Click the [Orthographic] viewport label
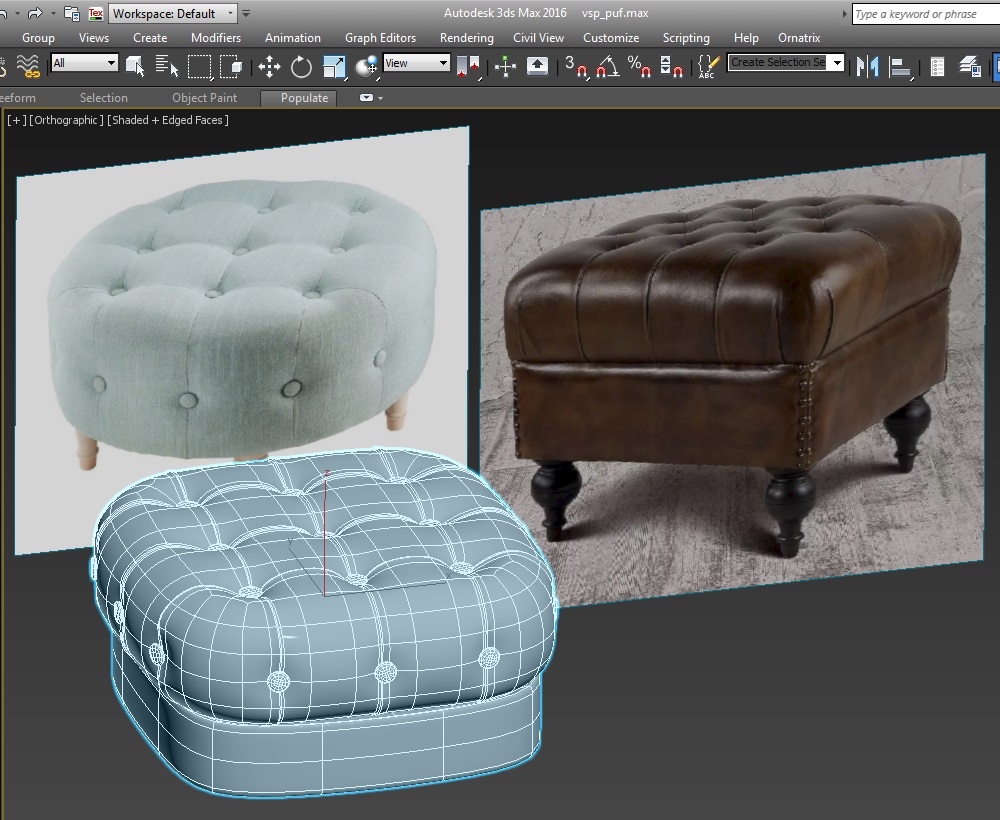This screenshot has width=1000, height=820. pyautogui.click(x=66, y=120)
